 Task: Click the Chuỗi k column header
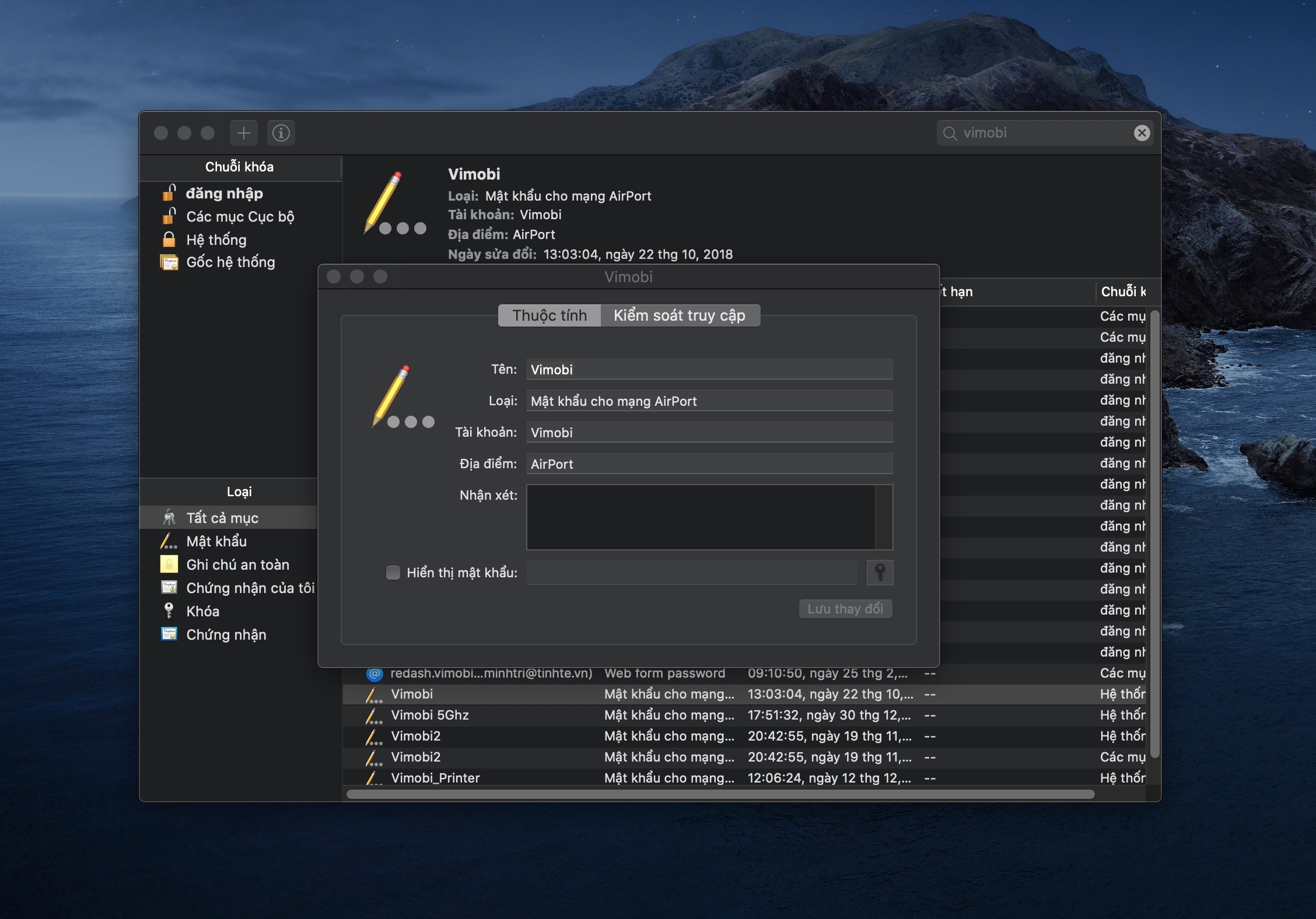[1122, 292]
